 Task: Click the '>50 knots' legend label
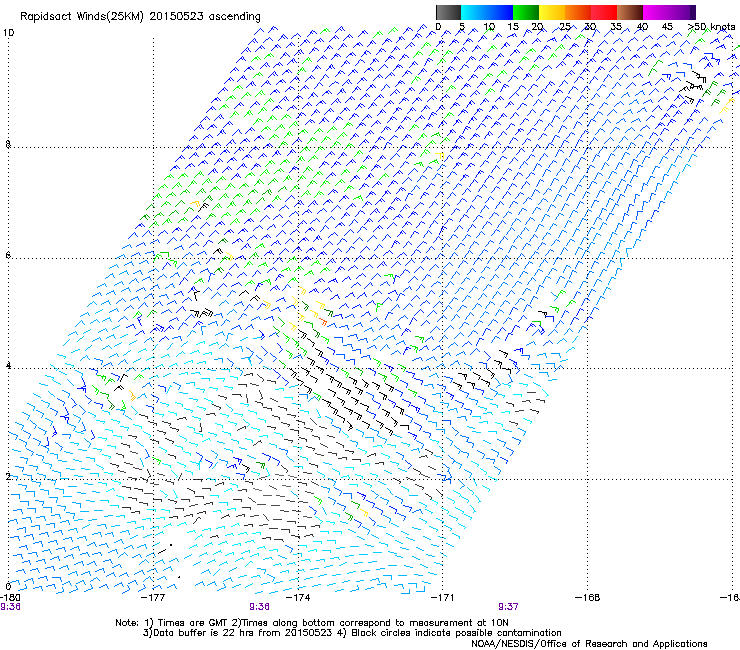pos(711,27)
